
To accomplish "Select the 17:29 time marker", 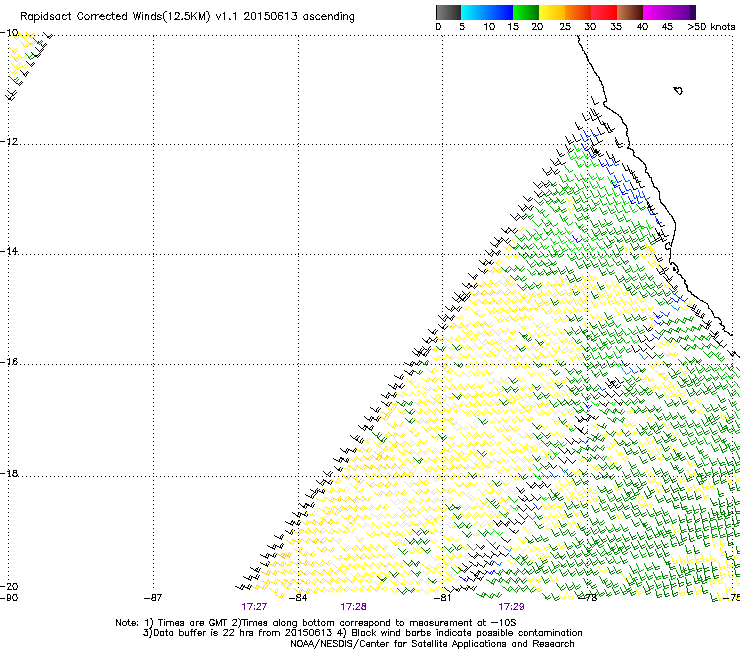I will click(x=511, y=607).
